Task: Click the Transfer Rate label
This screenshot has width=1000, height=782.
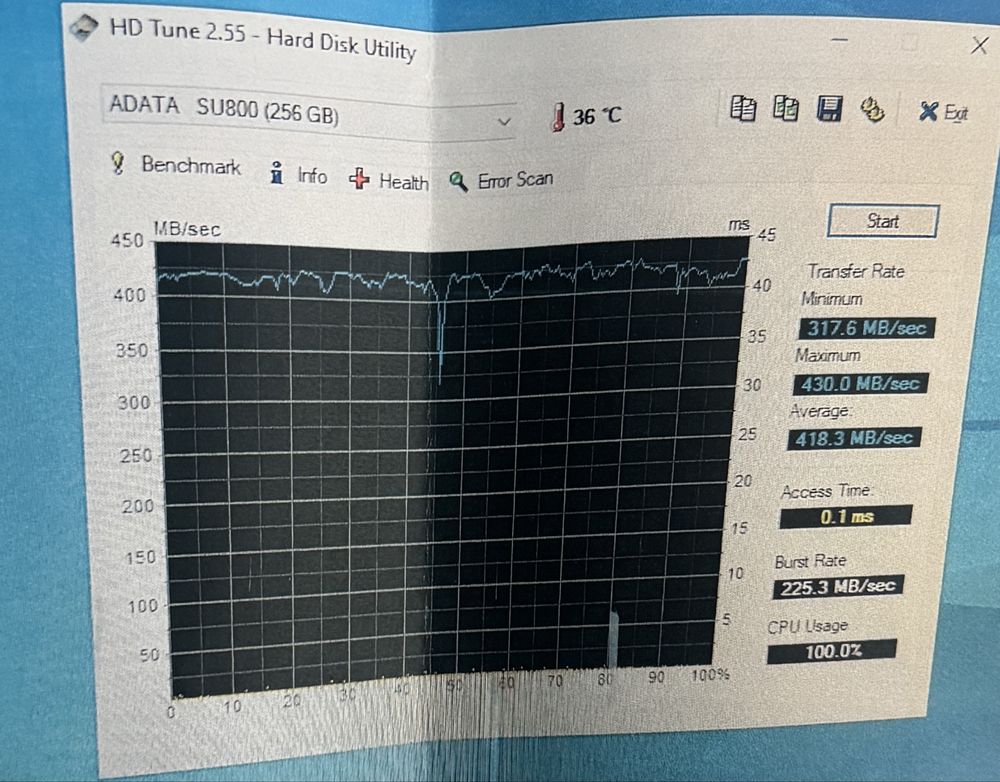Action: (x=856, y=271)
